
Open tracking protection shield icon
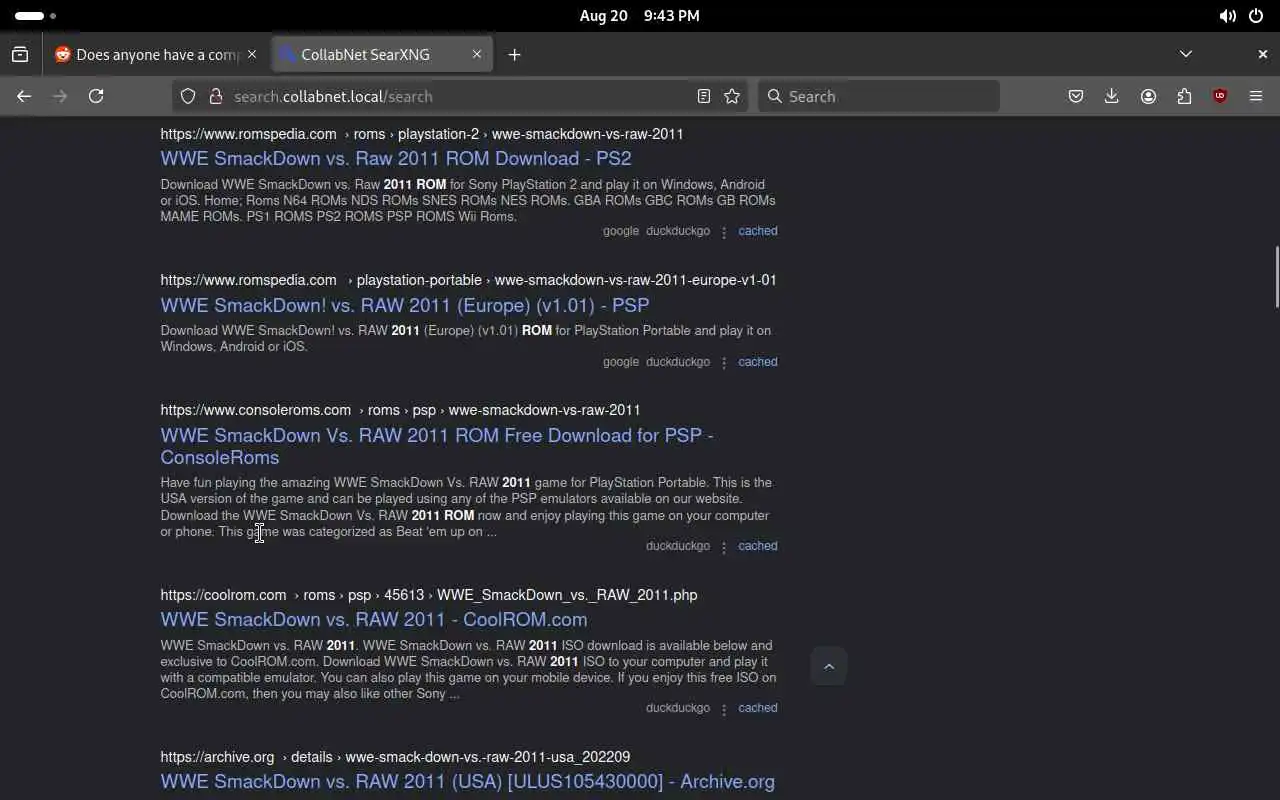(x=188, y=96)
